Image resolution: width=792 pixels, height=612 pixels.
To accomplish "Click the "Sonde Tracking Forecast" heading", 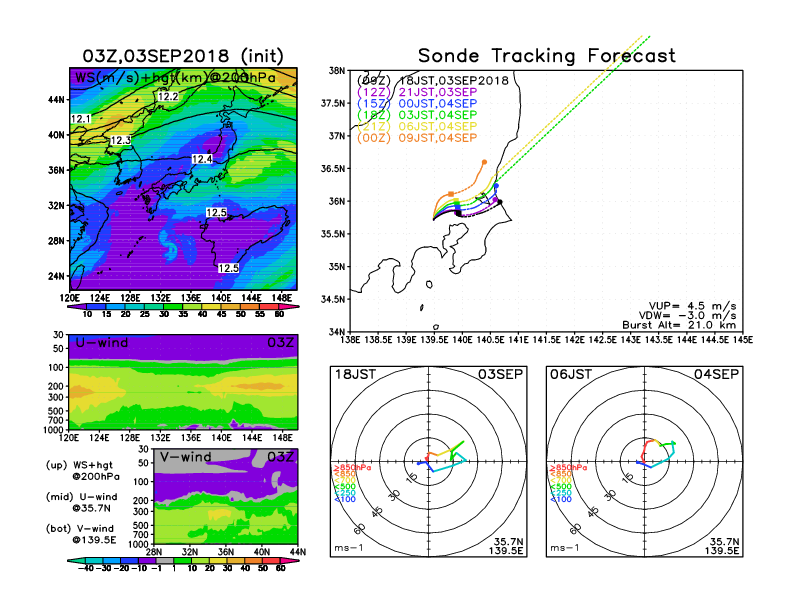I will (x=547, y=55).
